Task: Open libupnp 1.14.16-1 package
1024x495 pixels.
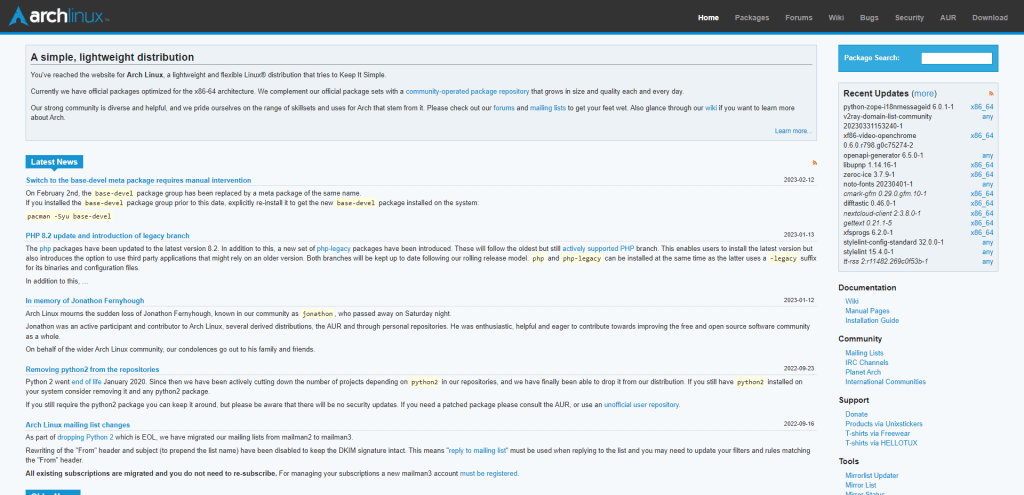Action: point(870,165)
